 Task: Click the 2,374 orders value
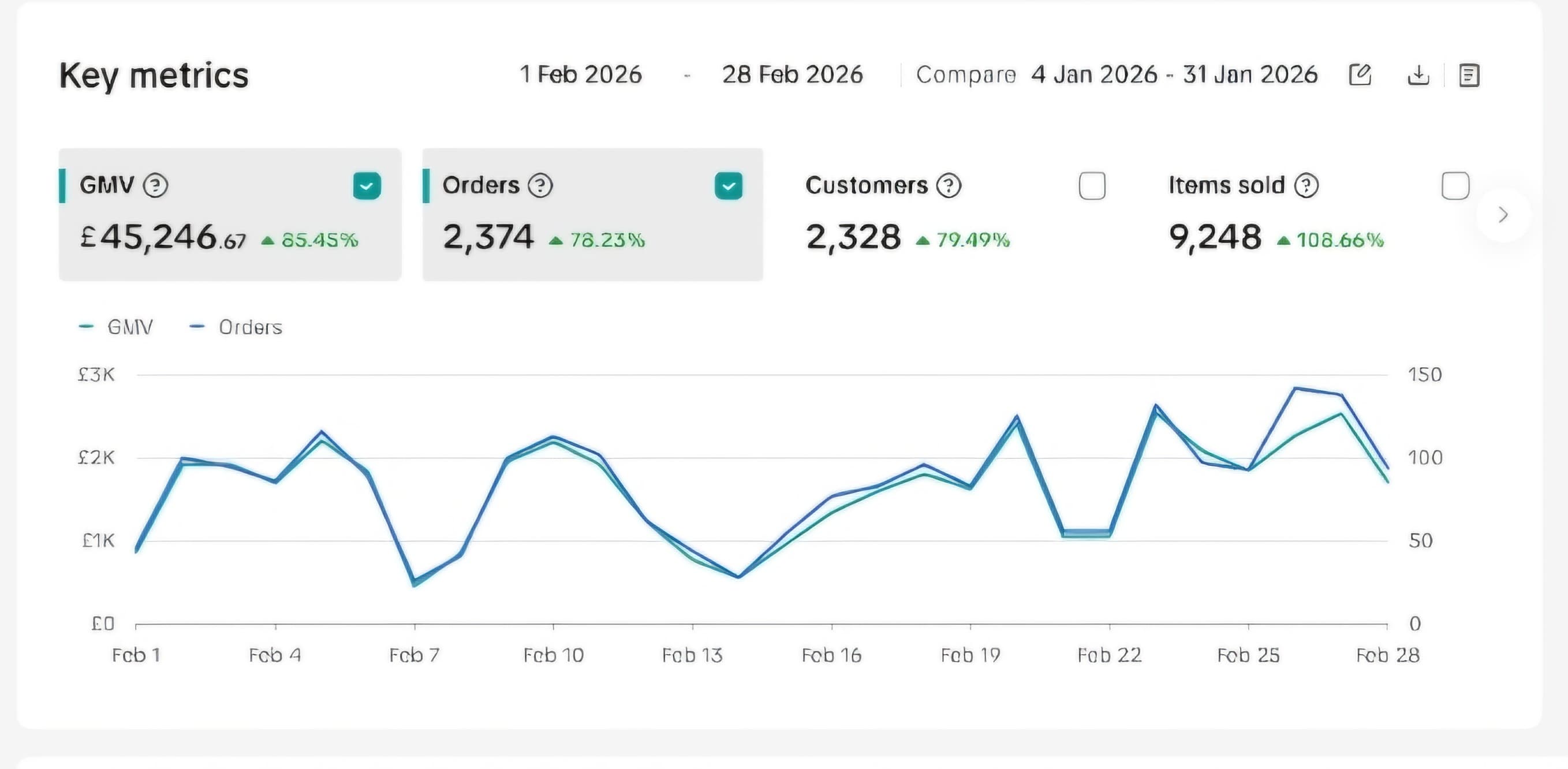pyautogui.click(x=488, y=237)
